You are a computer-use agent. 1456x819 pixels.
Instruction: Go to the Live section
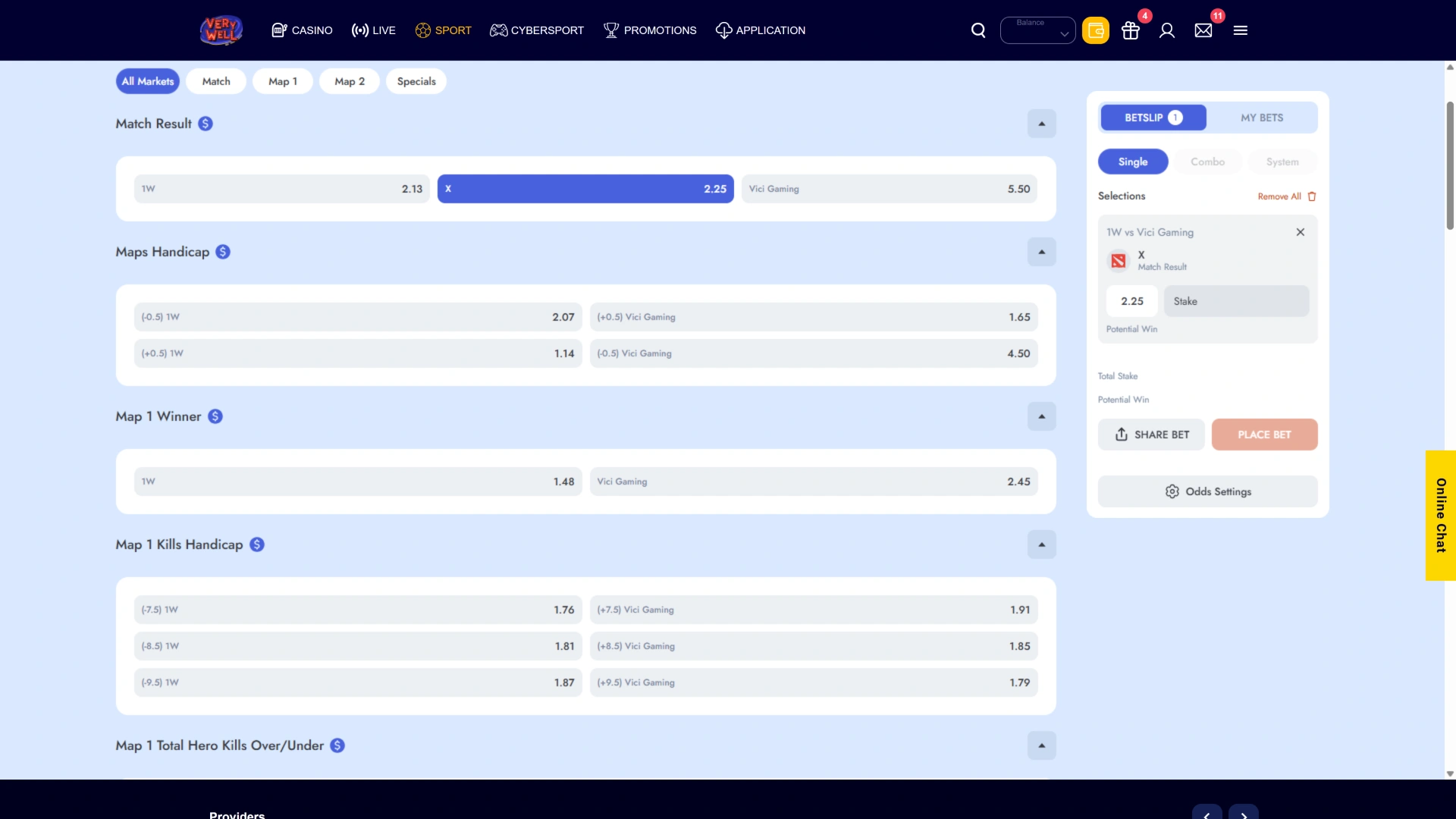[373, 30]
